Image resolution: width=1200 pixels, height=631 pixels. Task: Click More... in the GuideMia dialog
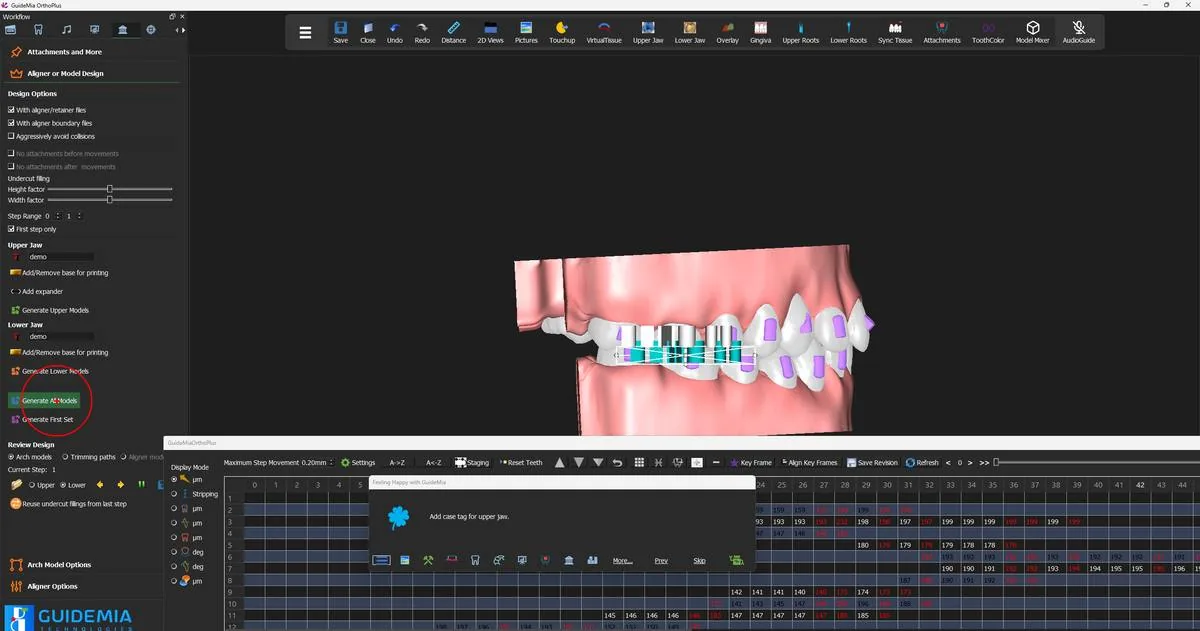coord(623,561)
